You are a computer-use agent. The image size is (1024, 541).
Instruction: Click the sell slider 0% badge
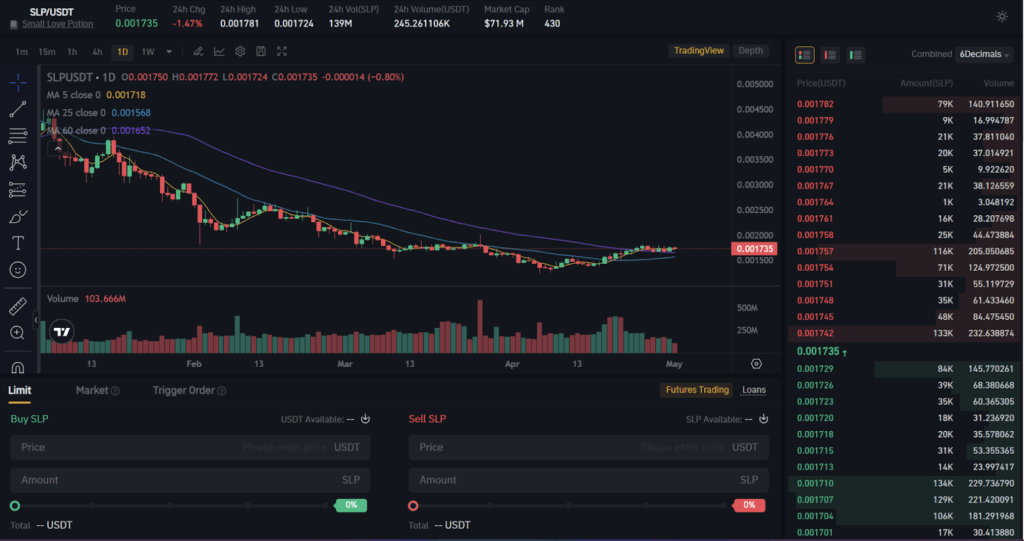pyautogui.click(x=748, y=505)
